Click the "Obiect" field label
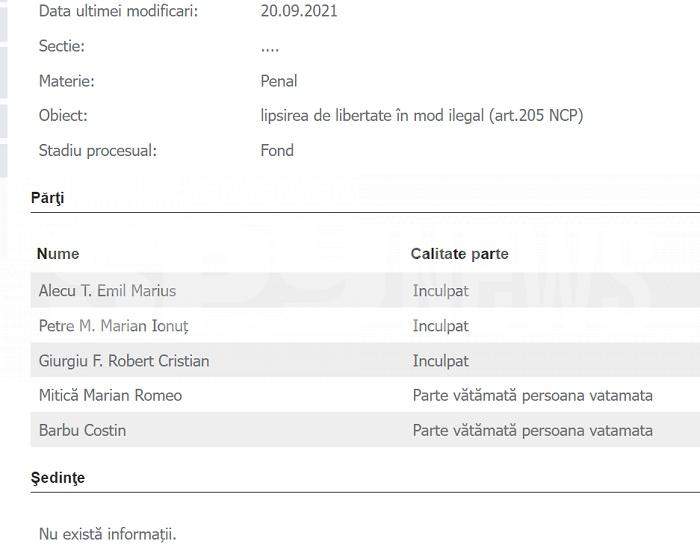 click(x=63, y=116)
